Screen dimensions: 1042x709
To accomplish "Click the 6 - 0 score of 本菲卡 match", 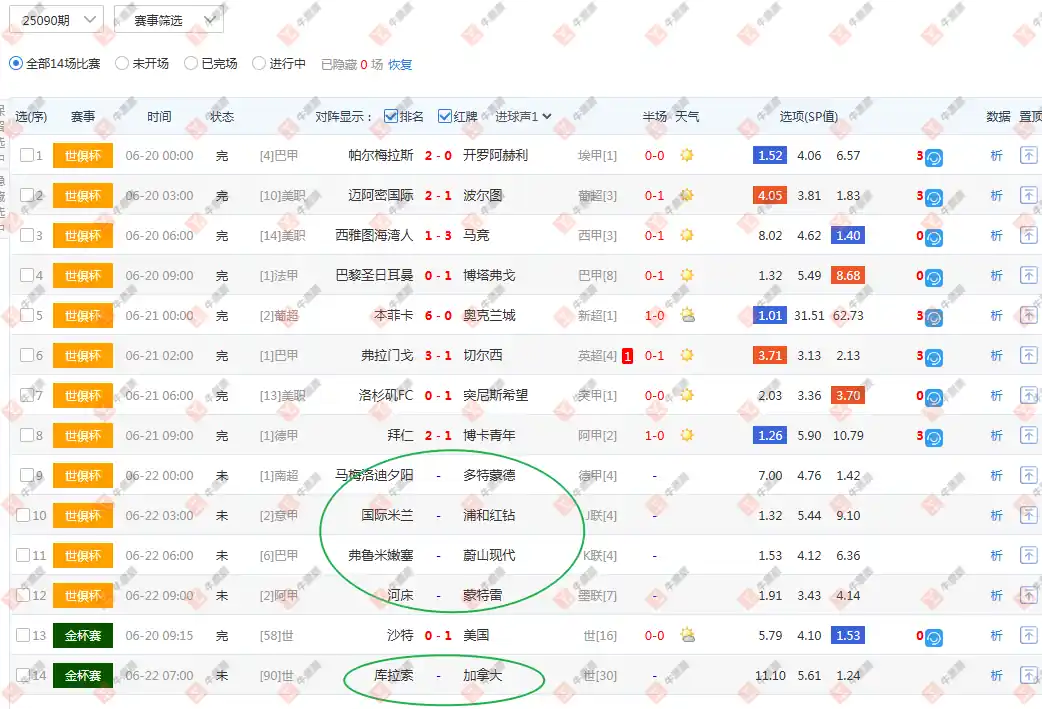I will pos(438,316).
